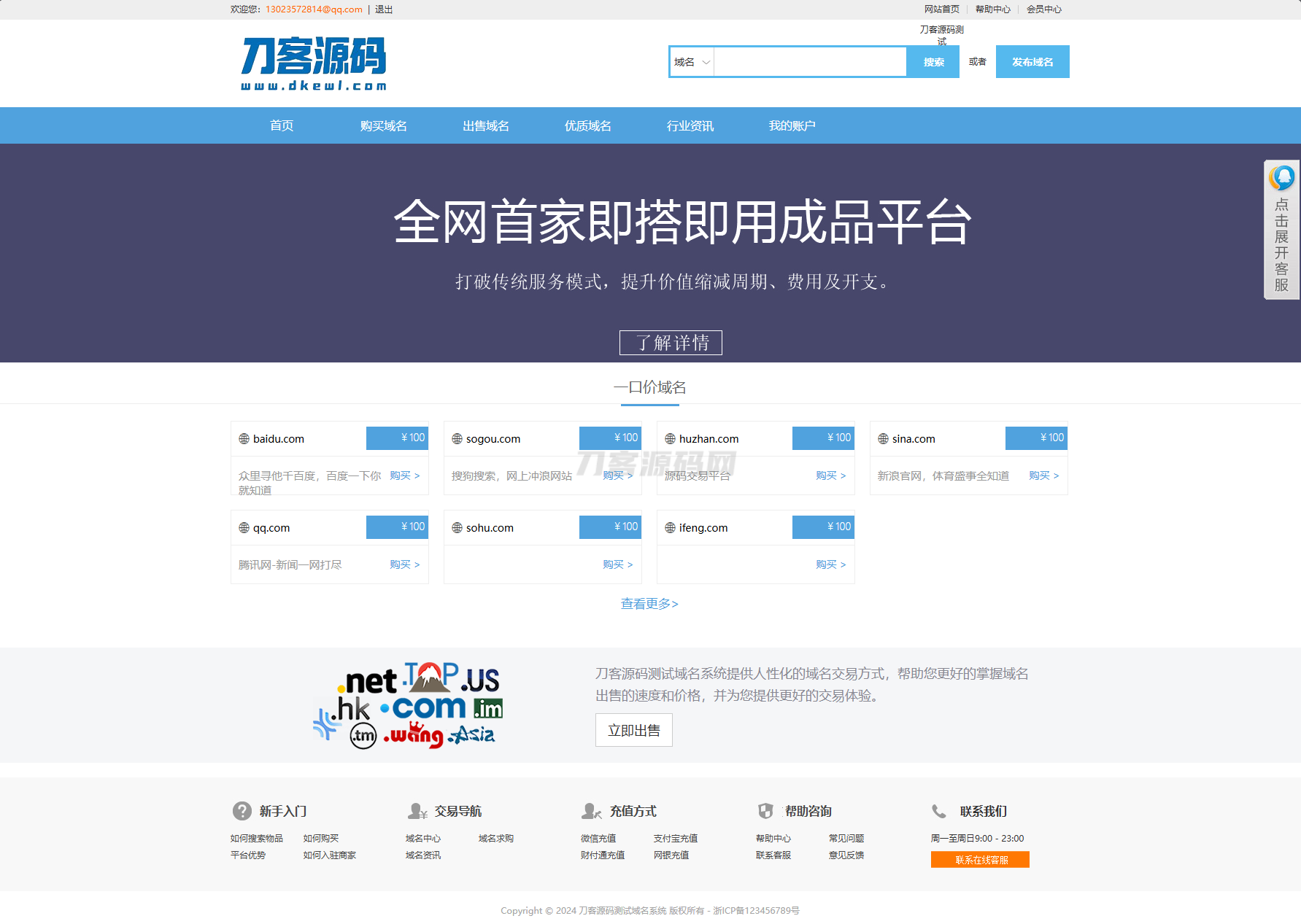Click the globe icon beside sina.com
The image size is (1301, 924).
pyautogui.click(x=883, y=438)
